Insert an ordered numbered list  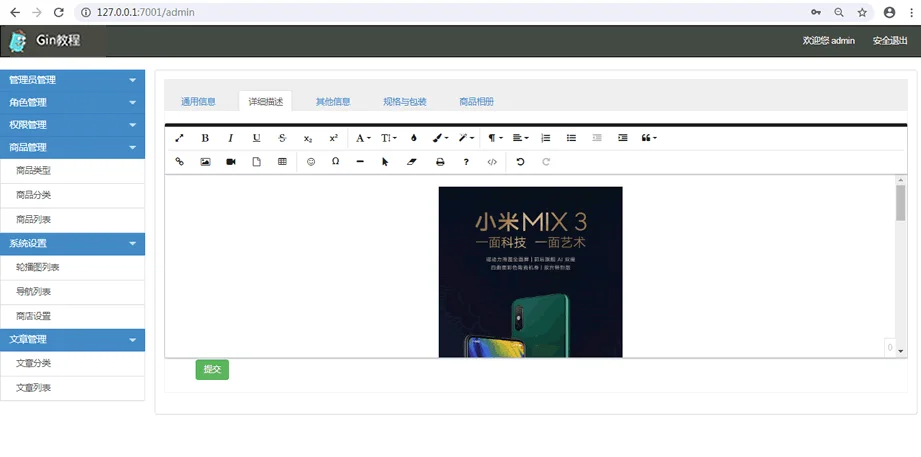pyautogui.click(x=546, y=138)
